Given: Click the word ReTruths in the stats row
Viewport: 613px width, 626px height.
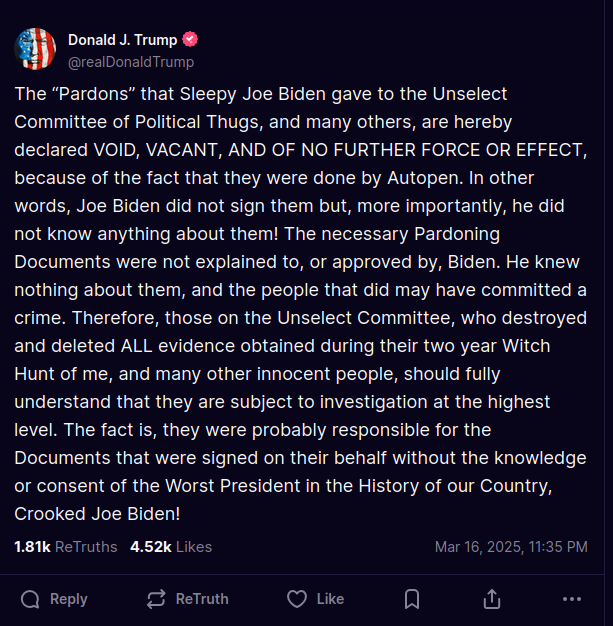Looking at the screenshot, I should click(x=86, y=547).
